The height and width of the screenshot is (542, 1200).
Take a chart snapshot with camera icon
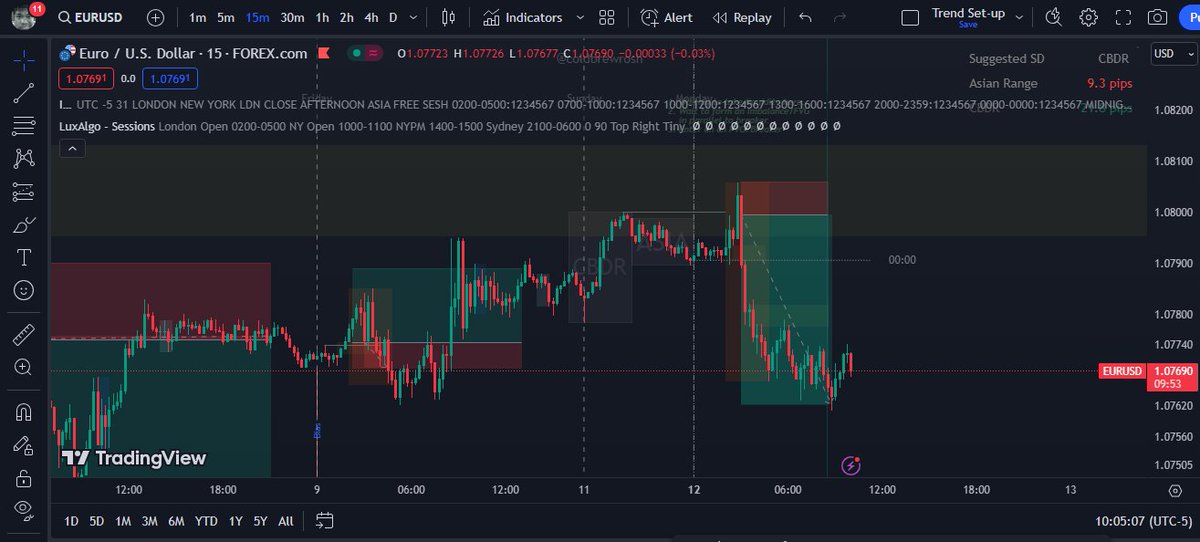[1157, 17]
